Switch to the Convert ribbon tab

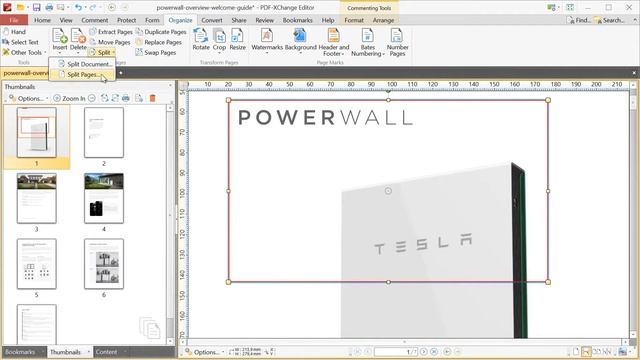[x=212, y=20]
